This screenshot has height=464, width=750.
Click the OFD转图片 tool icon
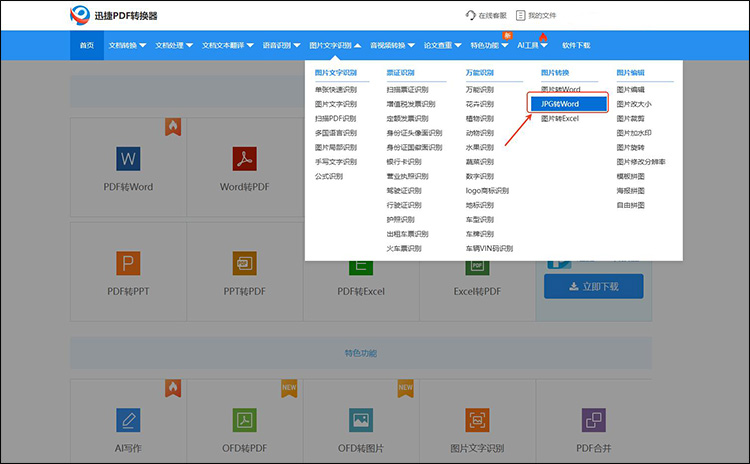click(x=360, y=420)
